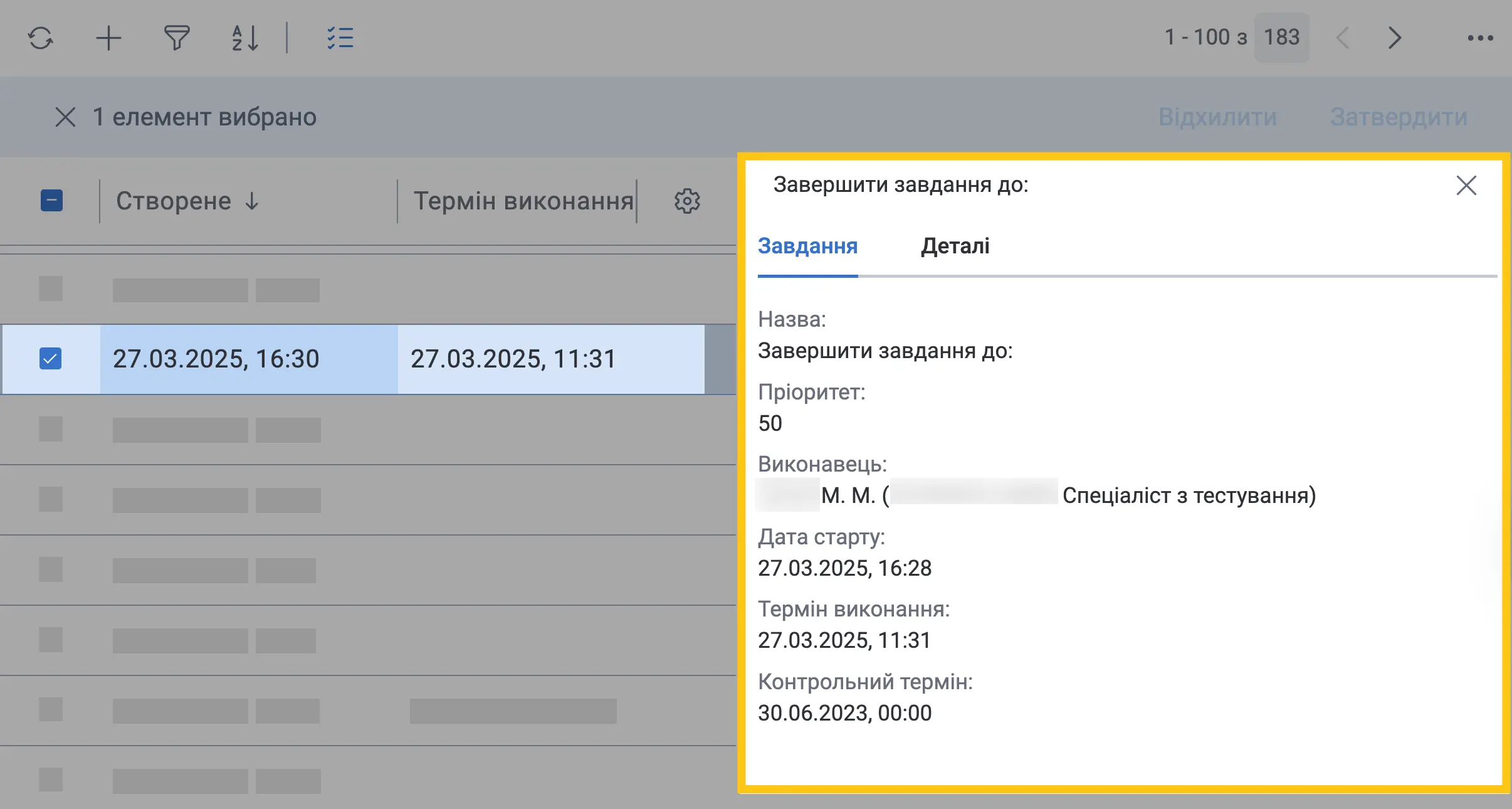Image resolution: width=1512 pixels, height=809 pixels.
Task: Select the 27.03.2025, 11:31 deadline cell in table
Action: (x=551, y=359)
